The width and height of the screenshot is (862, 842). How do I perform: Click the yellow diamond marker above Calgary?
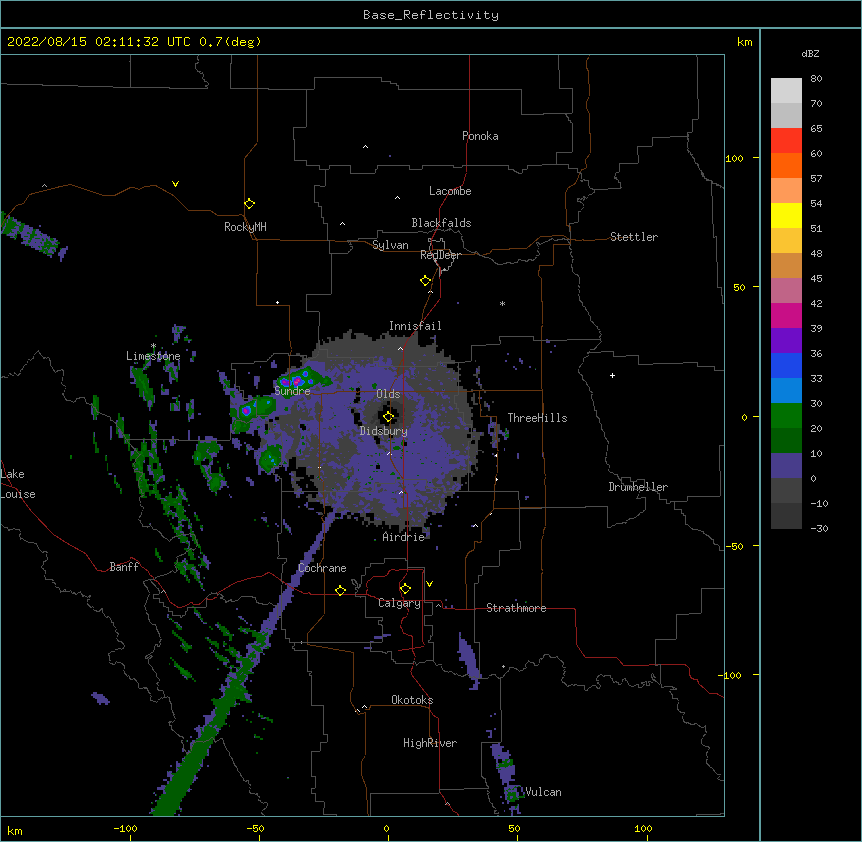405,589
